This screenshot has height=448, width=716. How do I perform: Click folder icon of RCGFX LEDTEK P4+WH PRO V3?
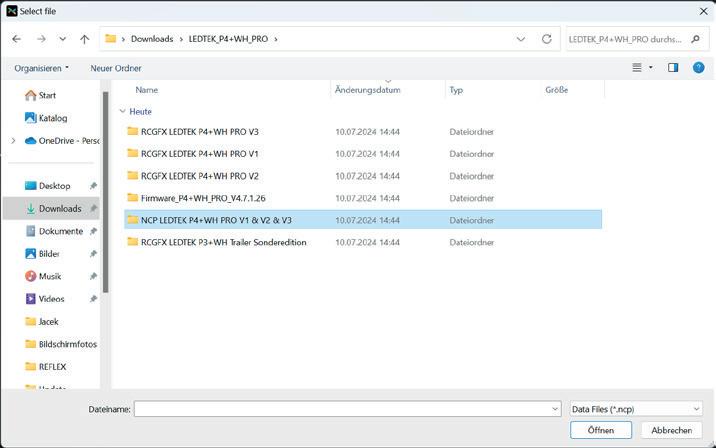(x=133, y=131)
